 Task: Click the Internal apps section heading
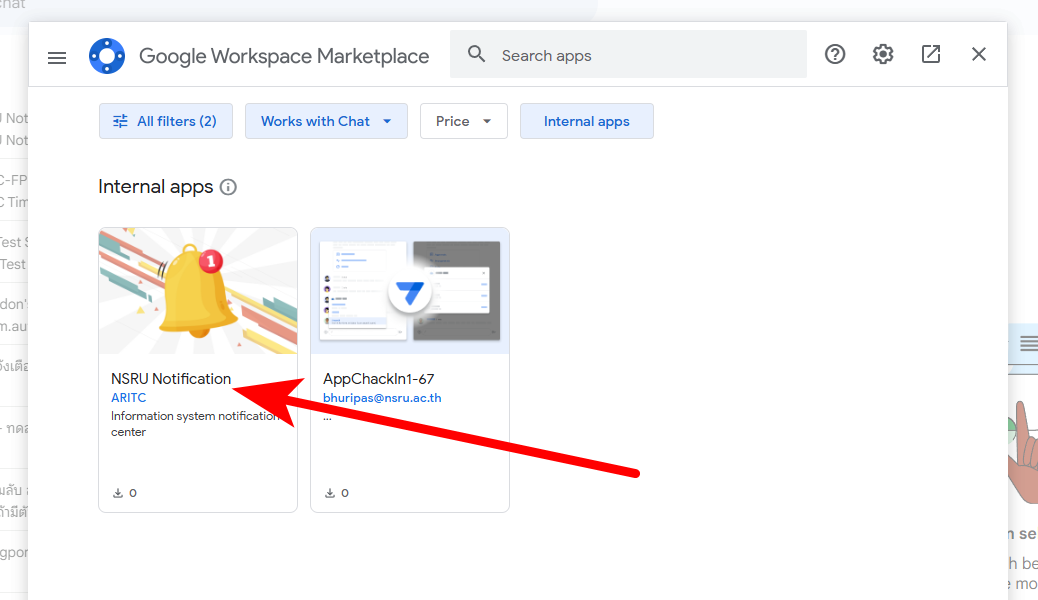[x=156, y=187]
